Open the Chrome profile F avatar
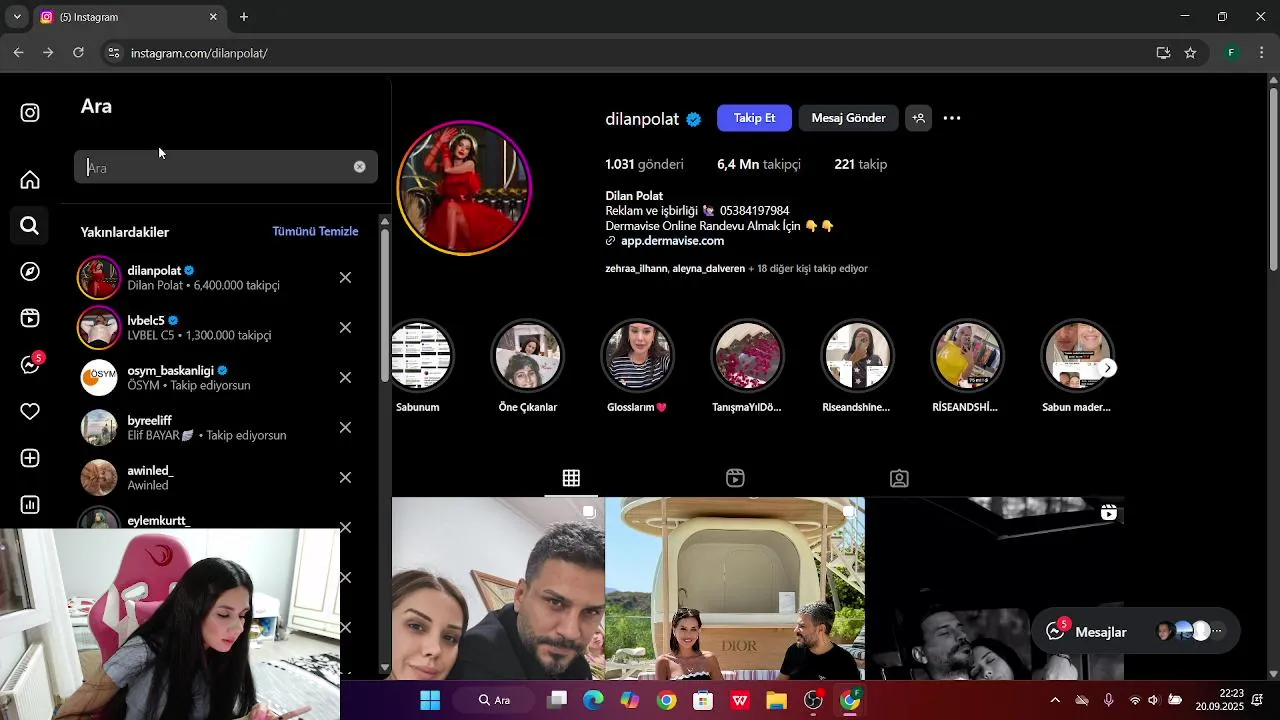The image size is (1280, 720). (x=1232, y=53)
